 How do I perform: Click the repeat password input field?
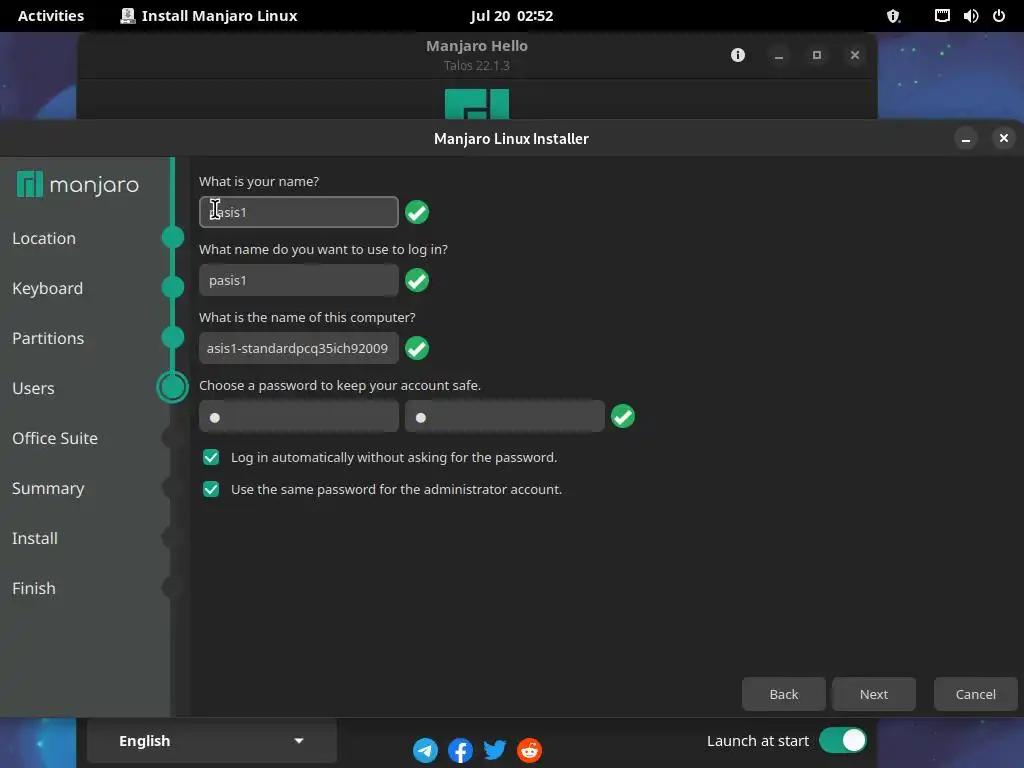click(x=505, y=416)
